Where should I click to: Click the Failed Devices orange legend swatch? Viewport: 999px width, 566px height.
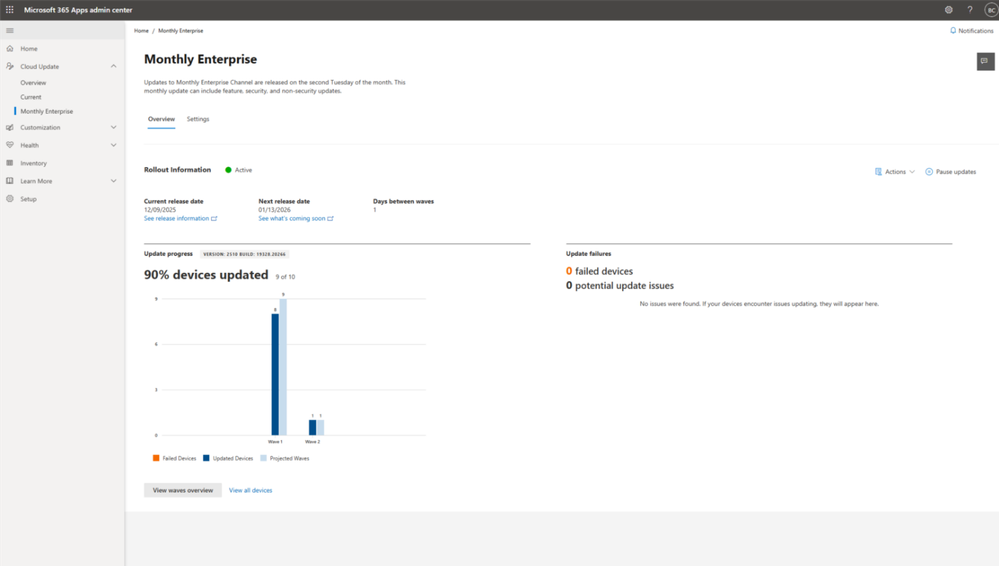coord(156,458)
